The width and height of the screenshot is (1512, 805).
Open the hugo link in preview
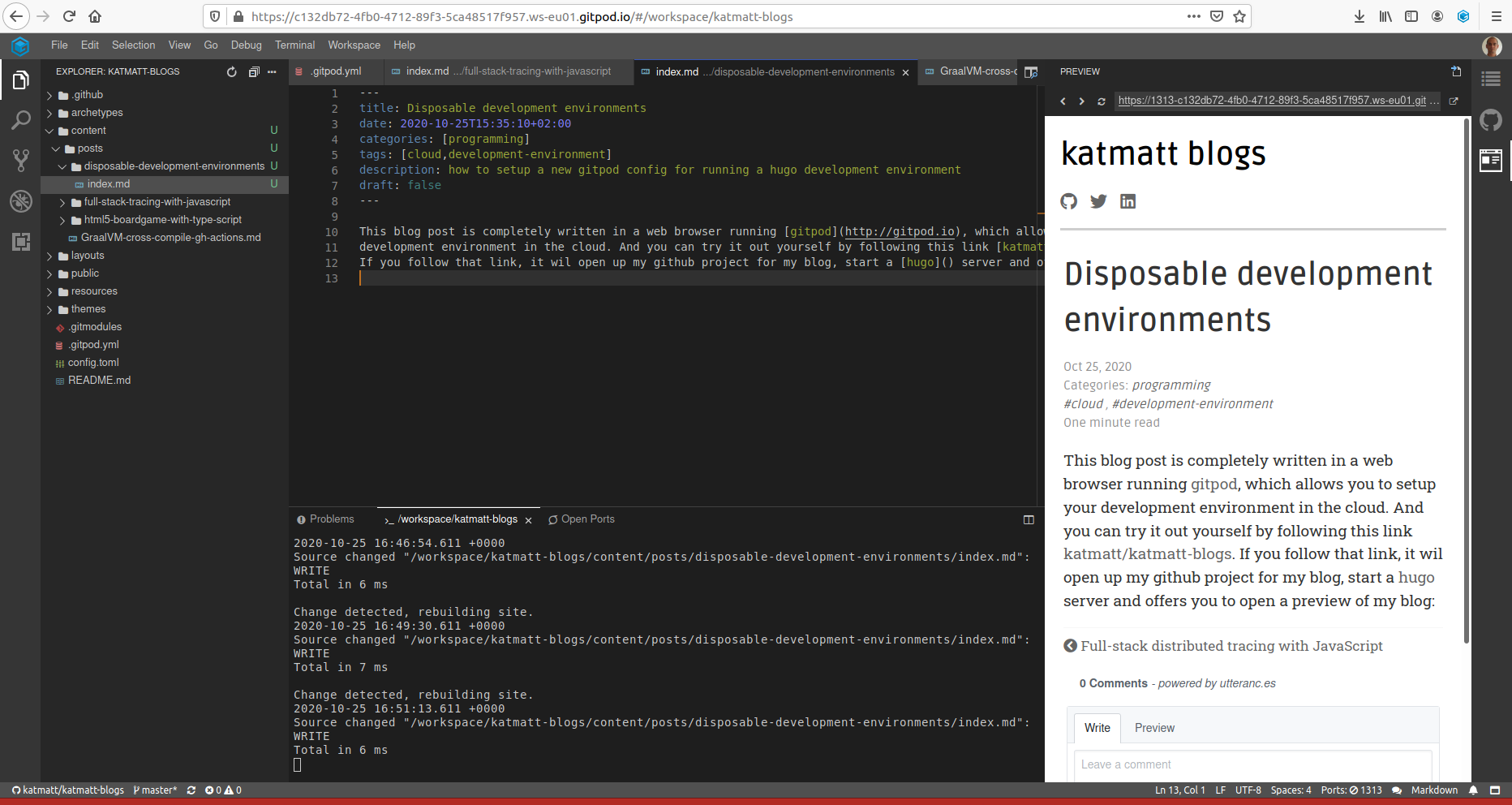tap(1416, 578)
